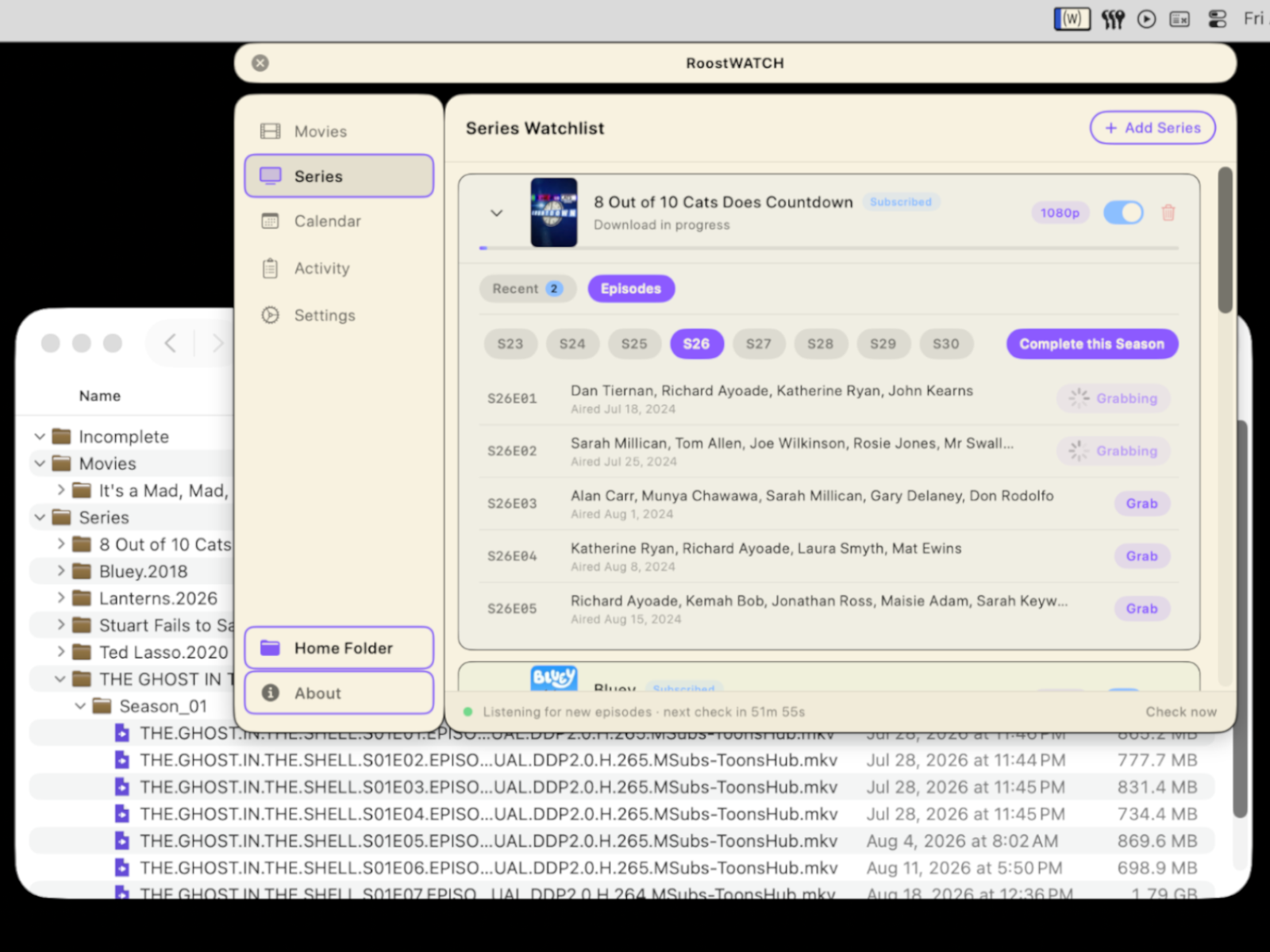Click Complete this Season

1092,344
